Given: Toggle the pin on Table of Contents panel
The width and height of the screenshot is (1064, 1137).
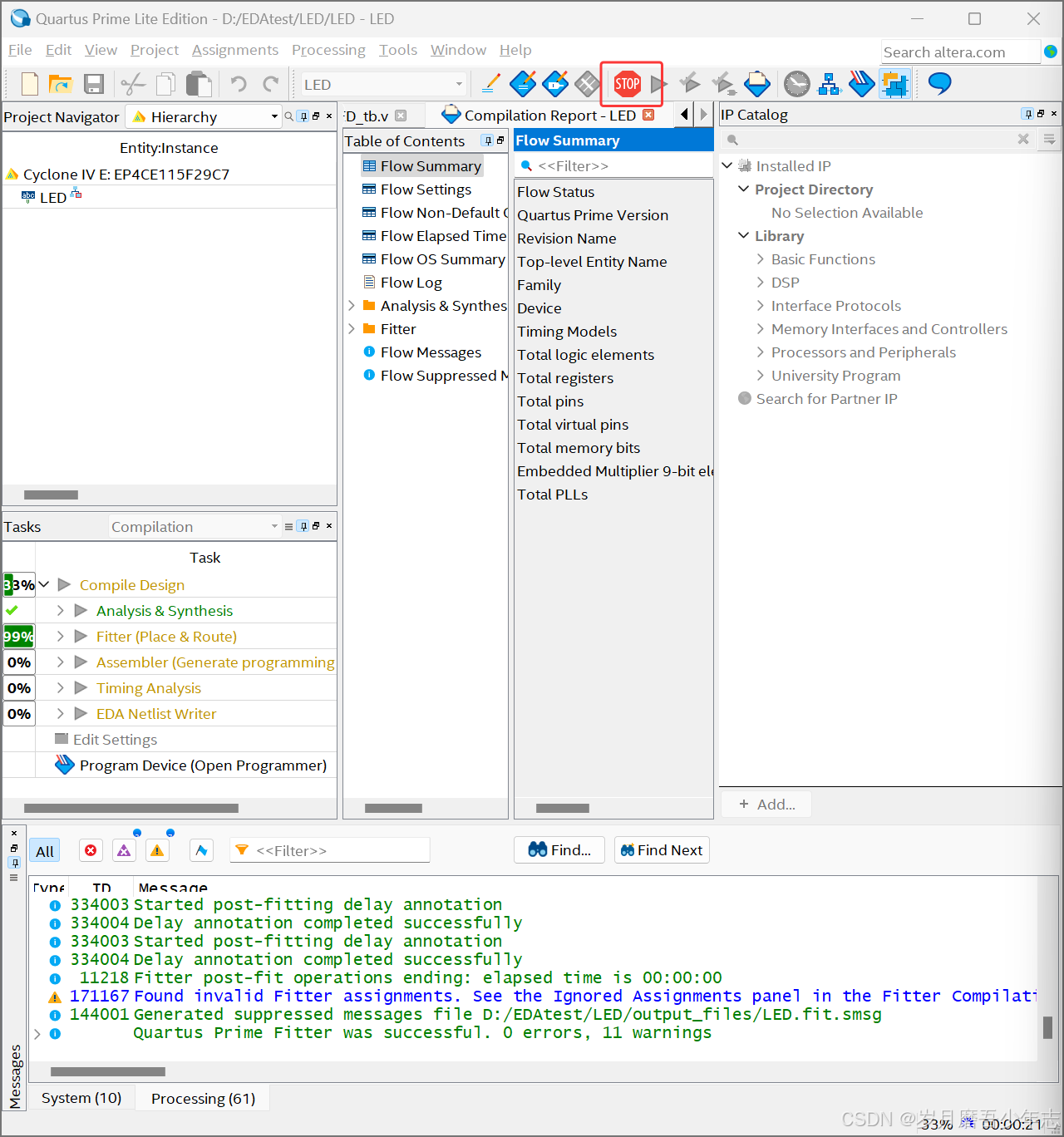Looking at the screenshot, I should (487, 140).
